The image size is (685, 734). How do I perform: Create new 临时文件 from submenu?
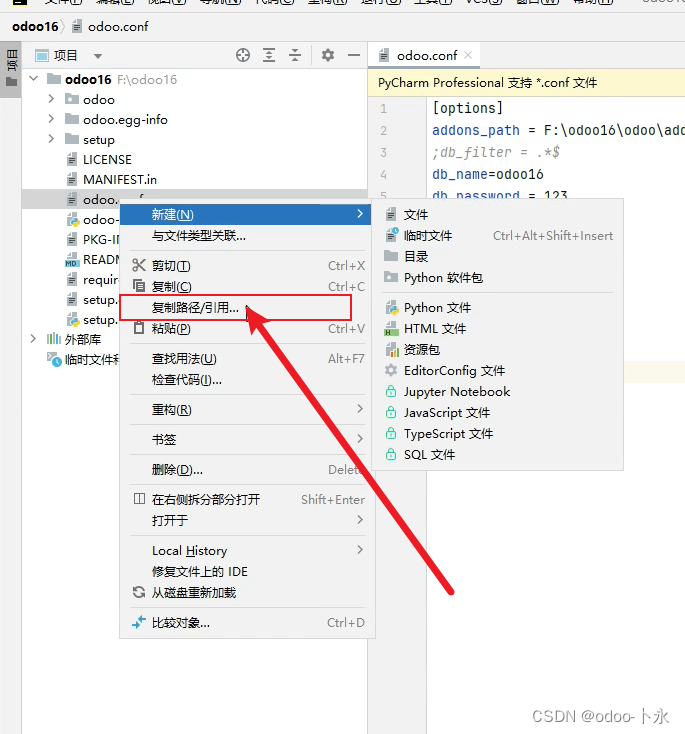pos(498,235)
